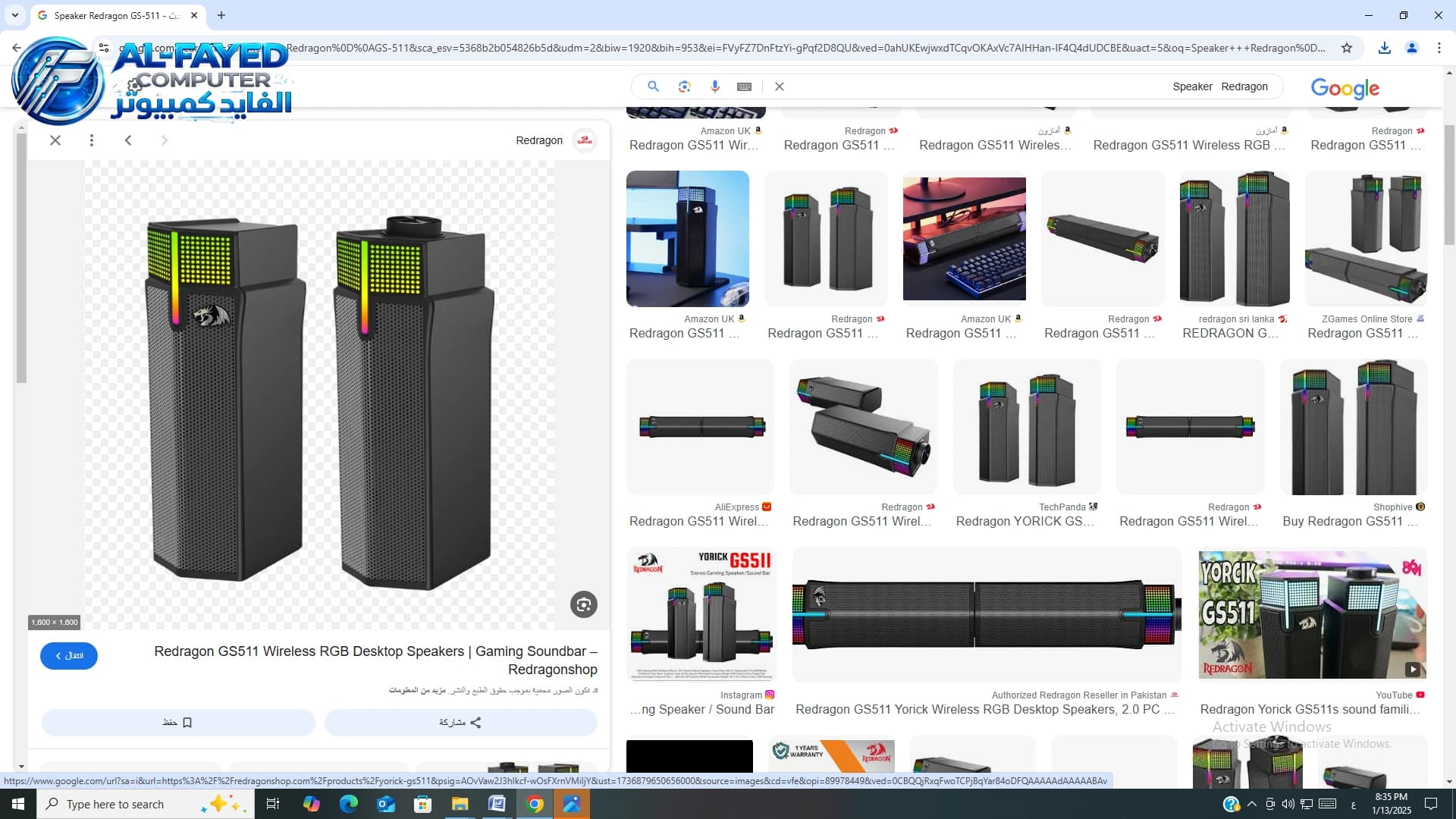Screen dimensions: 1456x819
Task: Click the Redragon logo in preview header
Action: [x=585, y=140]
